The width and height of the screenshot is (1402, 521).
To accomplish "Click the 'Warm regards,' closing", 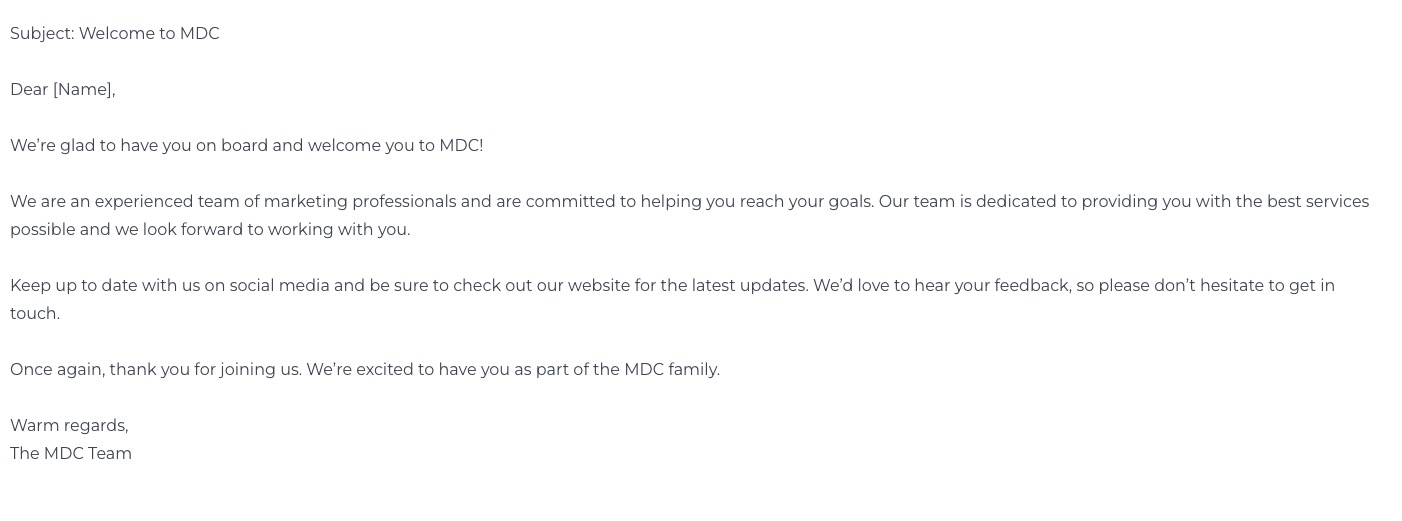I will [x=70, y=426].
